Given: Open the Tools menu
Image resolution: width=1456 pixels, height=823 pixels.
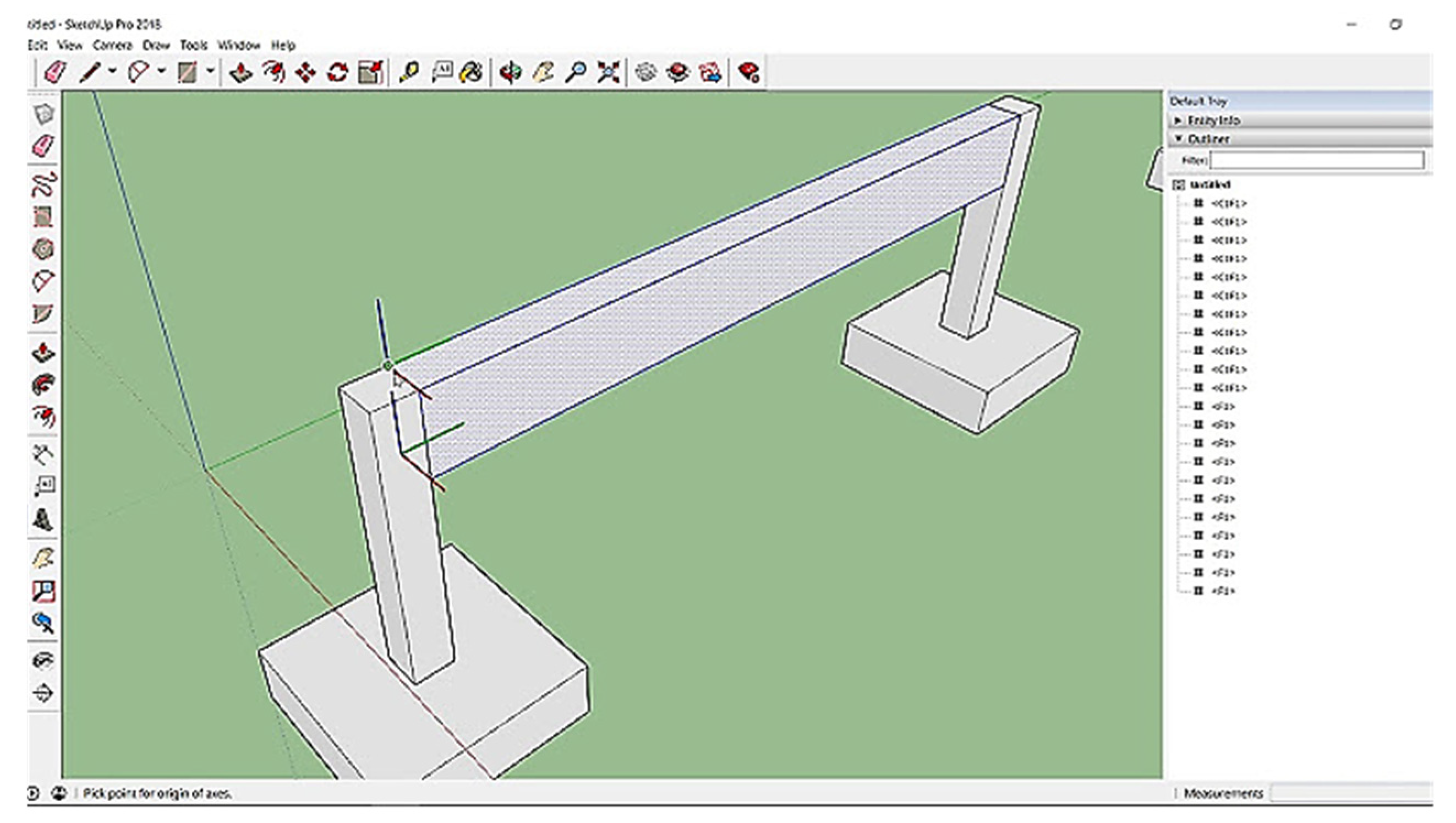Looking at the screenshot, I should 193,45.
